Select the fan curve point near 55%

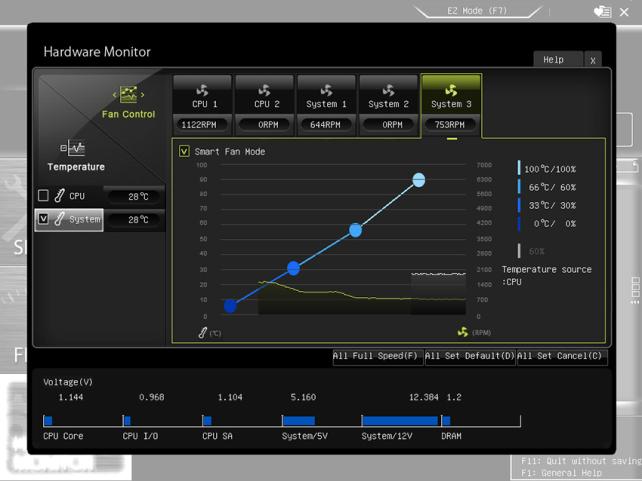click(355, 230)
